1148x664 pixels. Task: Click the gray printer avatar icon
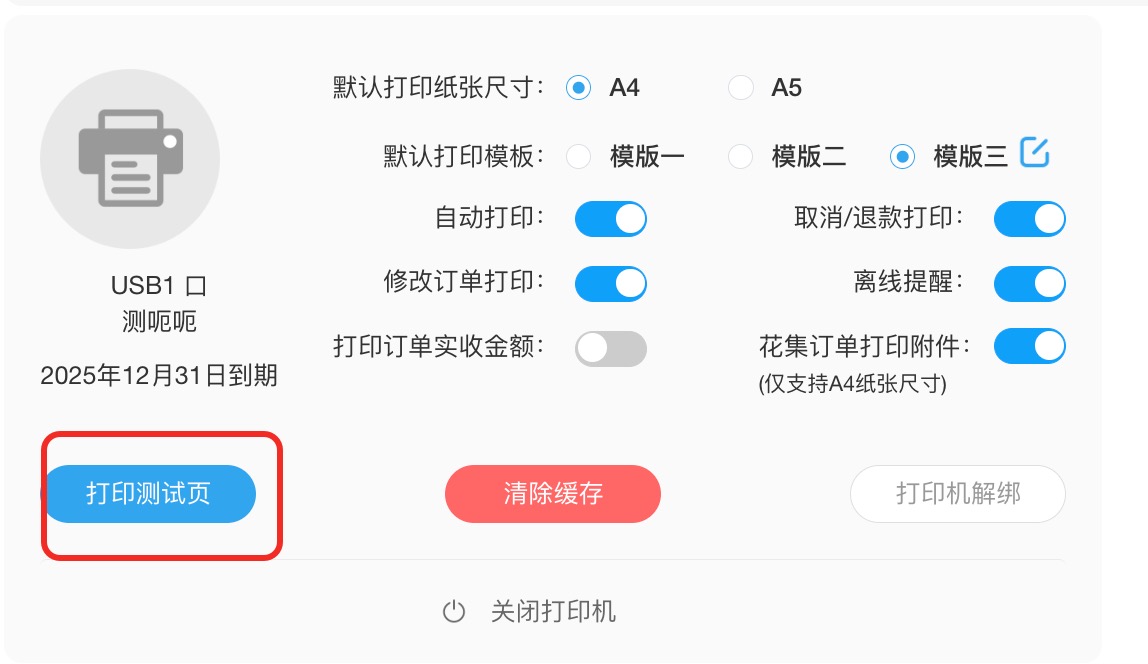[130, 159]
